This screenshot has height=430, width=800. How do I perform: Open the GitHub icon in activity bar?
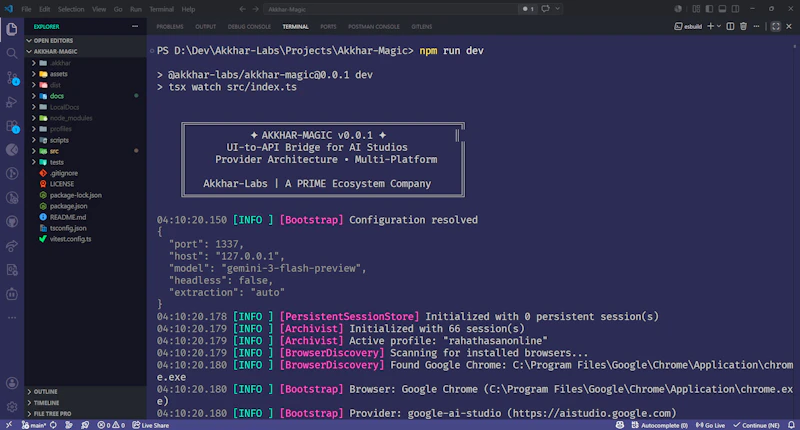coord(12,222)
